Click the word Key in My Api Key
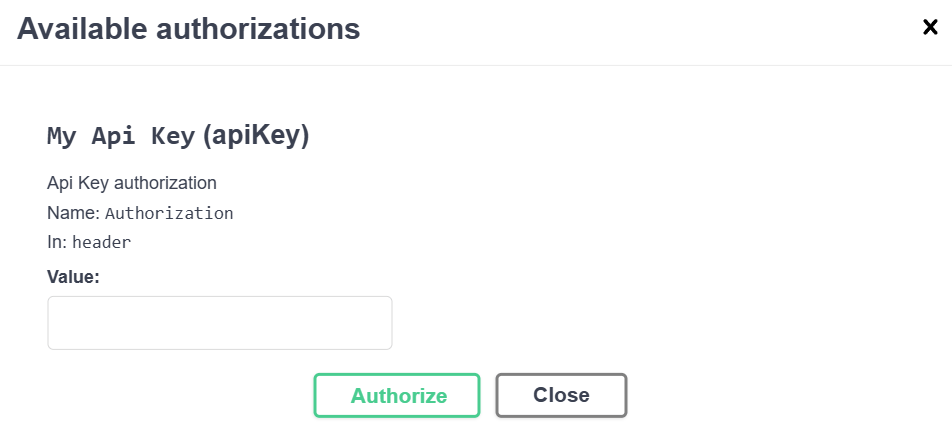The height and width of the screenshot is (433, 952). [173, 137]
